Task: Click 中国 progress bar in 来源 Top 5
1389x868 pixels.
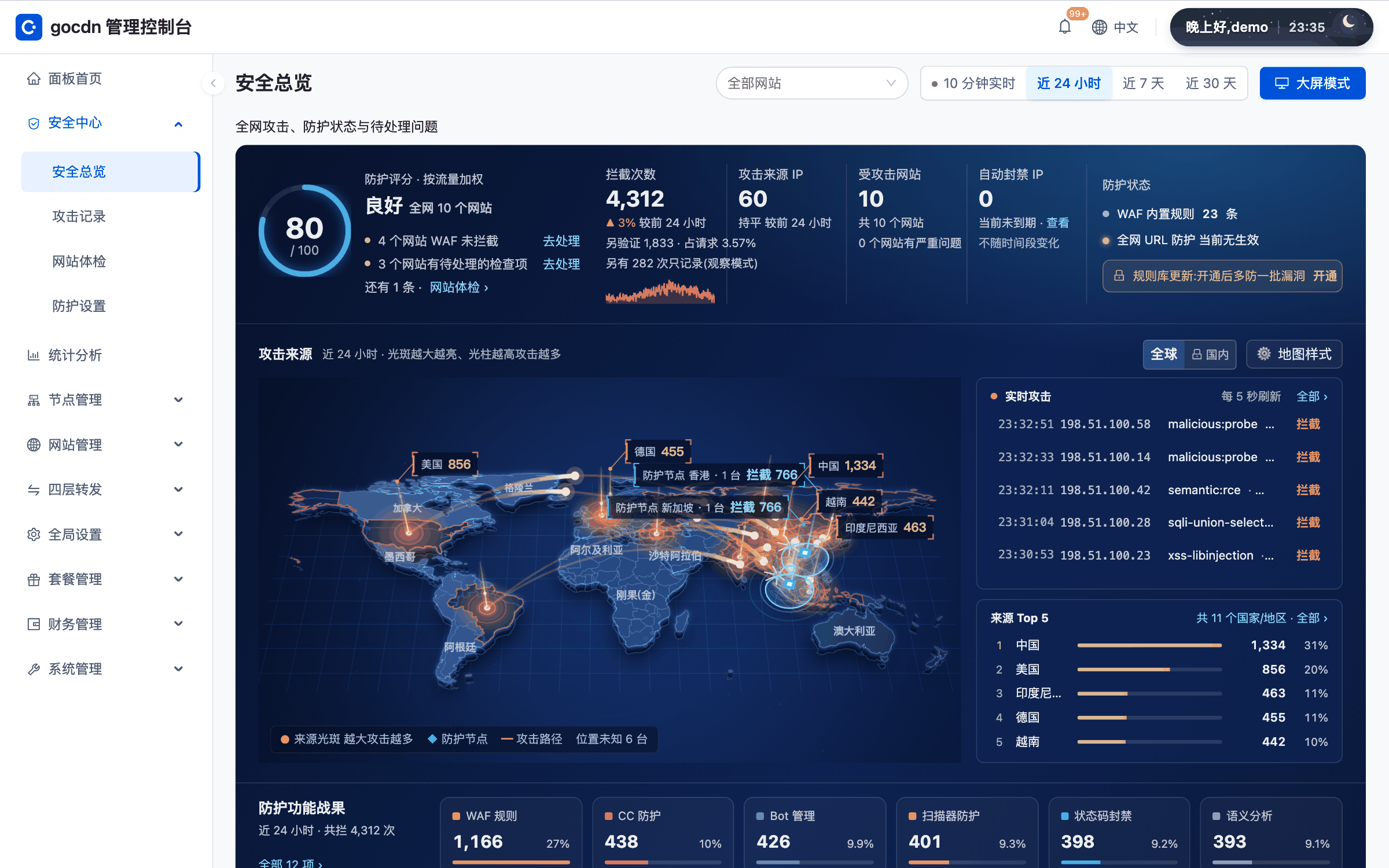Action: point(1149,645)
